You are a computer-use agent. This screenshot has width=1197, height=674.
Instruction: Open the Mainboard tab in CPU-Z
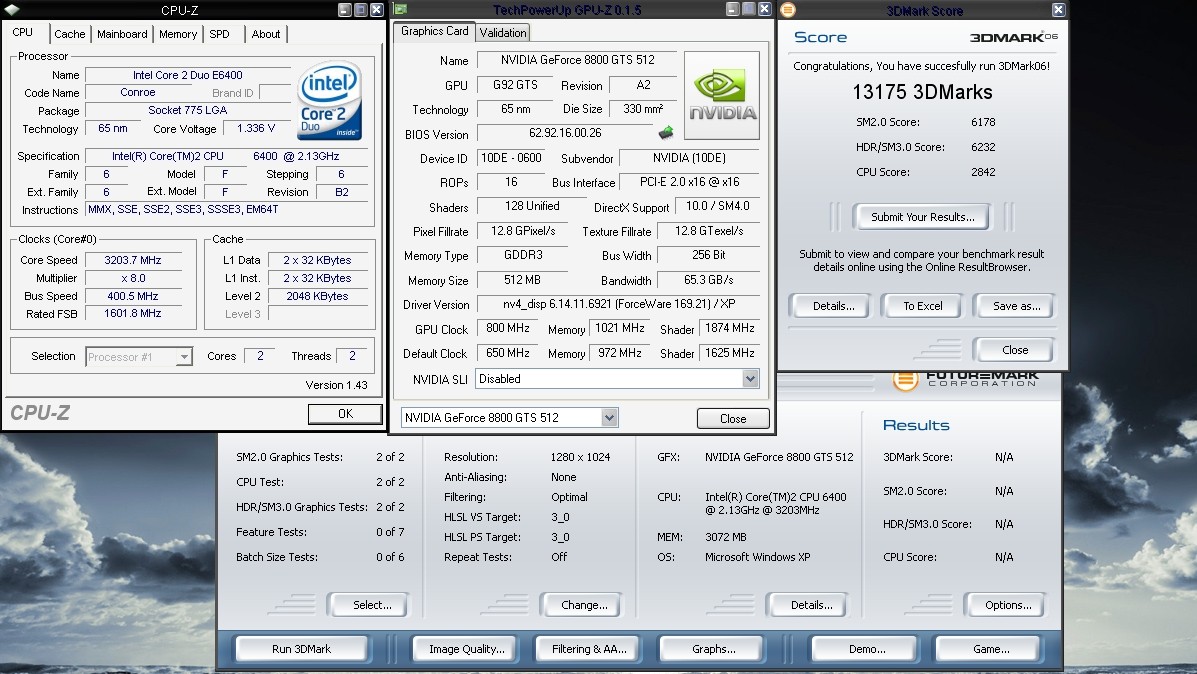pyautogui.click(x=122, y=34)
